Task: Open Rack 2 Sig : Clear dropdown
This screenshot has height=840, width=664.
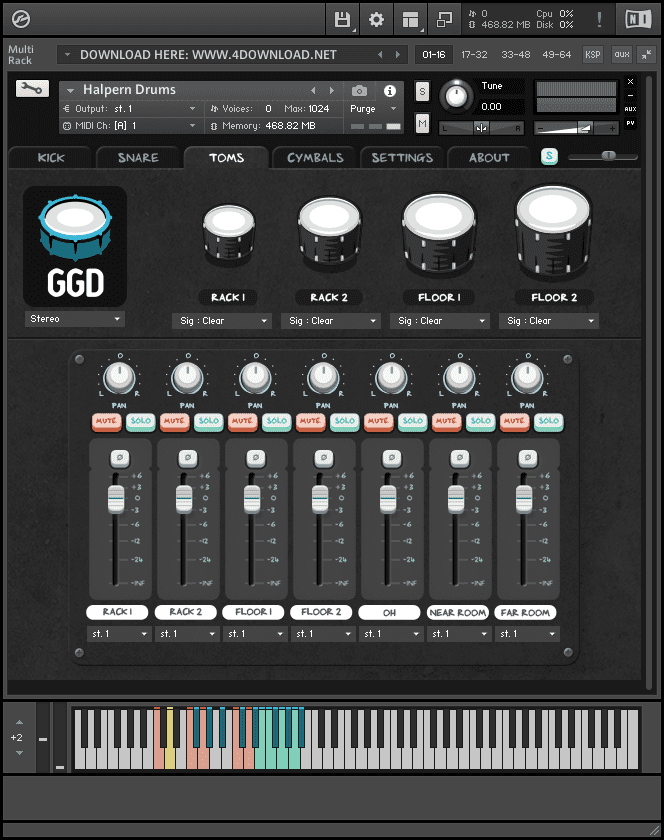Action: click(x=331, y=321)
